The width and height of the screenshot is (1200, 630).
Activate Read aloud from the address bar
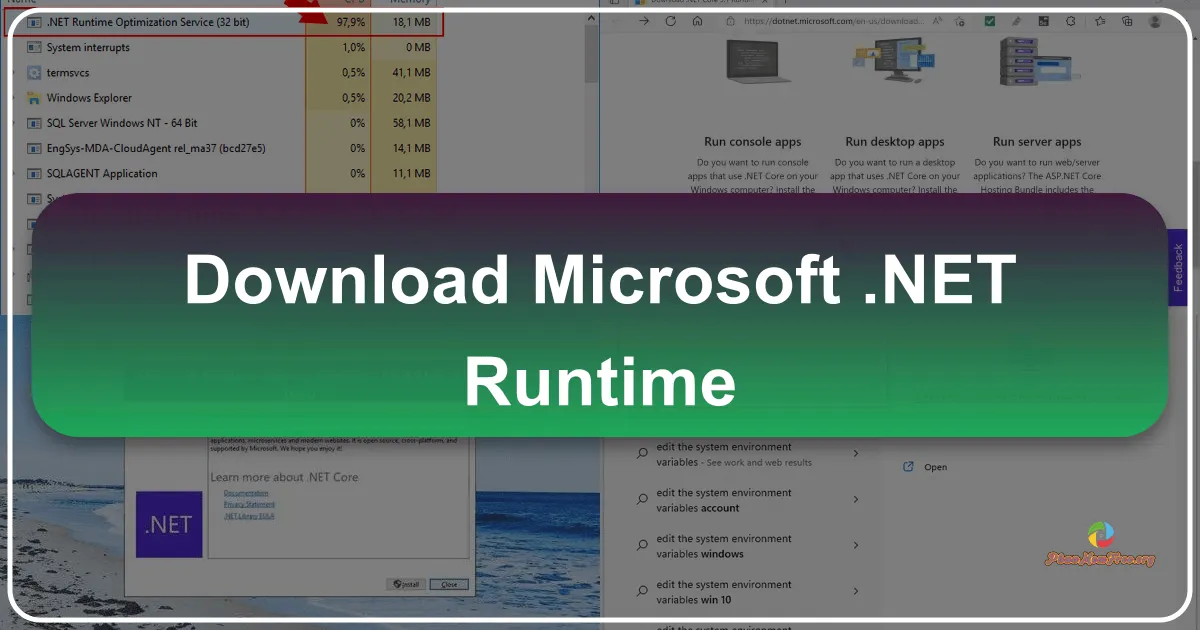[x=936, y=20]
